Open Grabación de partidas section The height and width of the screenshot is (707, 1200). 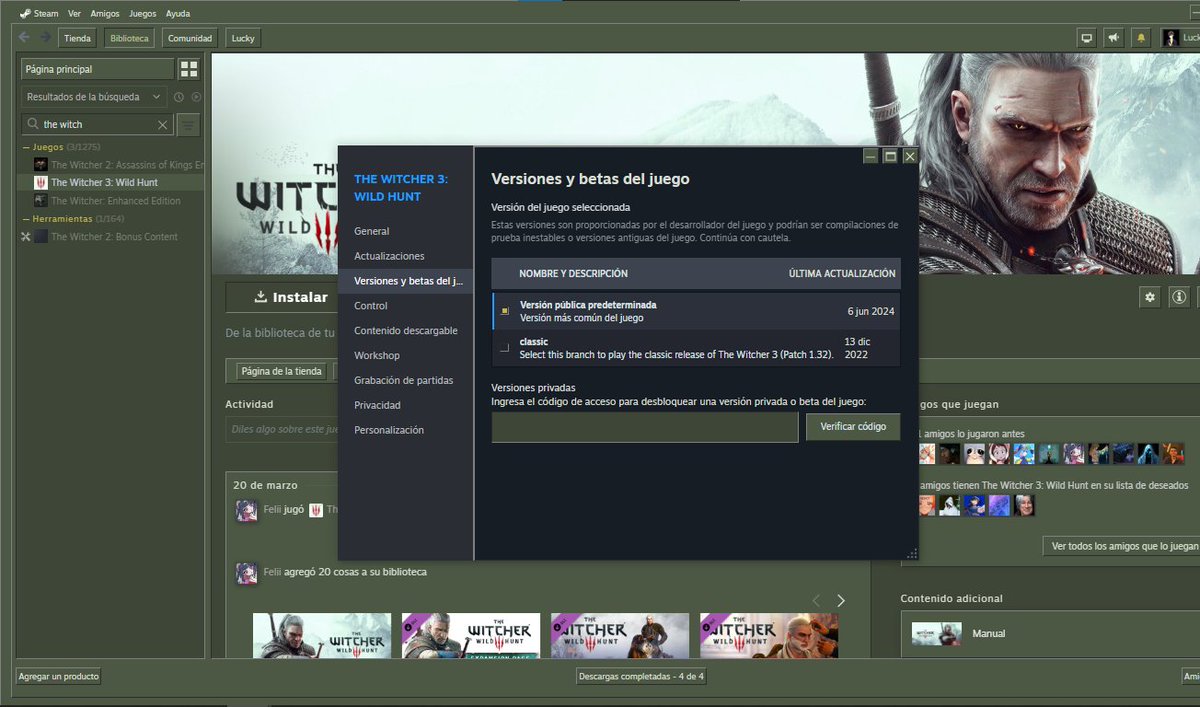[404, 380]
